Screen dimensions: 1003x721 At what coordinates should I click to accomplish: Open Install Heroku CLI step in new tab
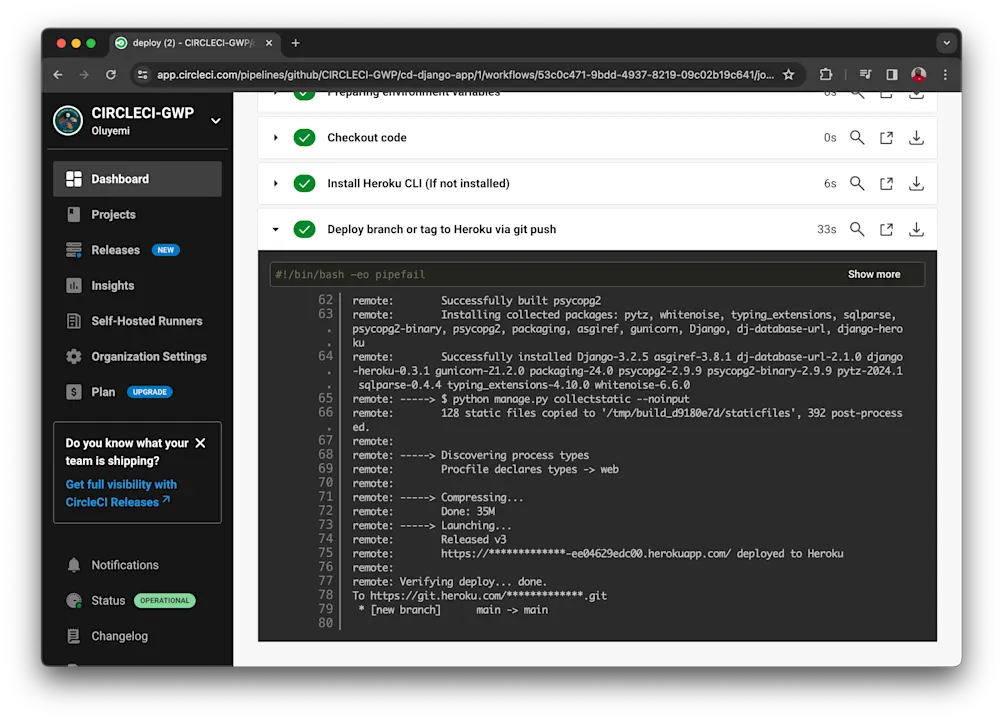(885, 183)
